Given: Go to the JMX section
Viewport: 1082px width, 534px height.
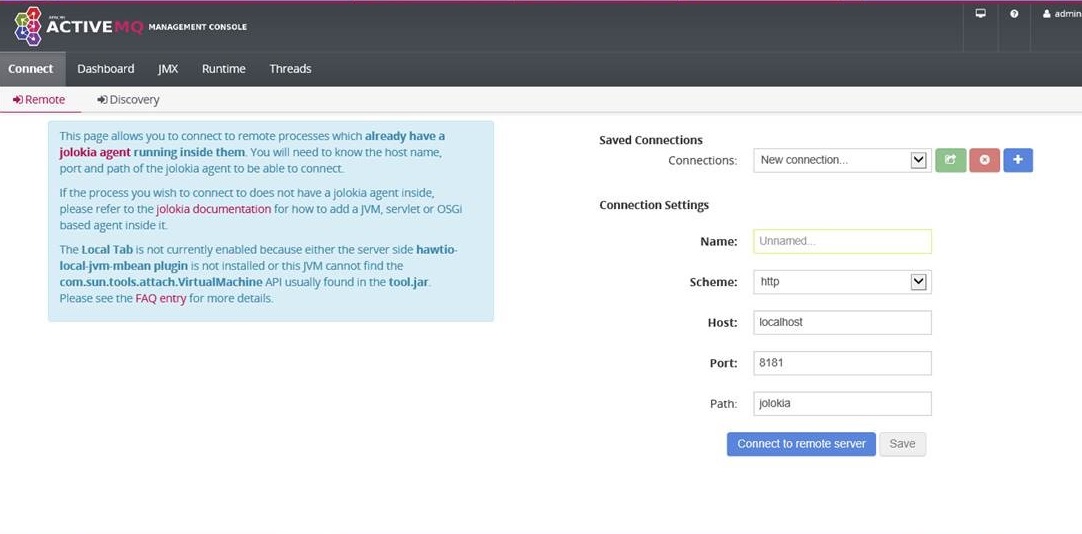Looking at the screenshot, I should click(x=168, y=69).
